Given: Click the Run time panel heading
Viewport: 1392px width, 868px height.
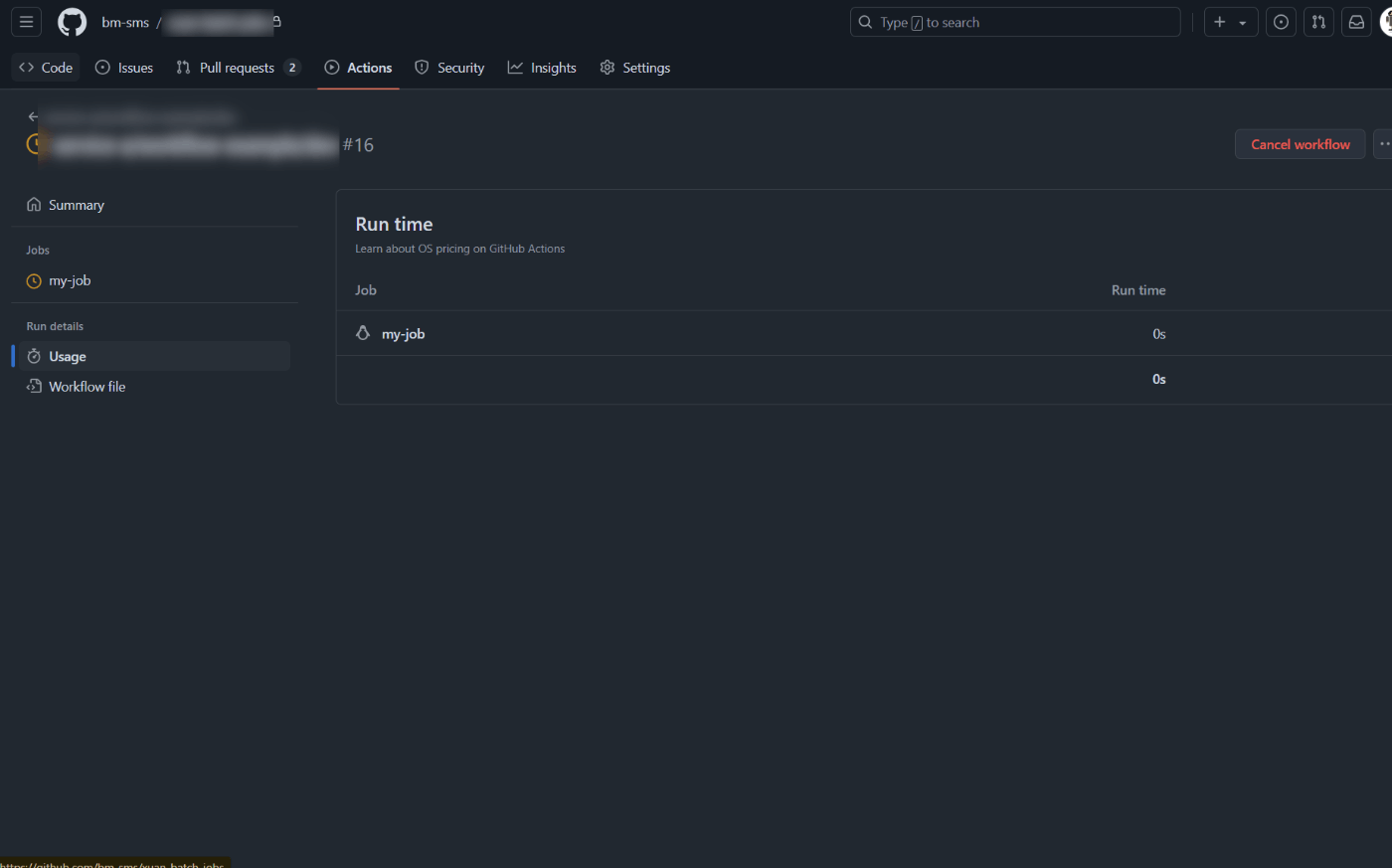Looking at the screenshot, I should [x=394, y=224].
